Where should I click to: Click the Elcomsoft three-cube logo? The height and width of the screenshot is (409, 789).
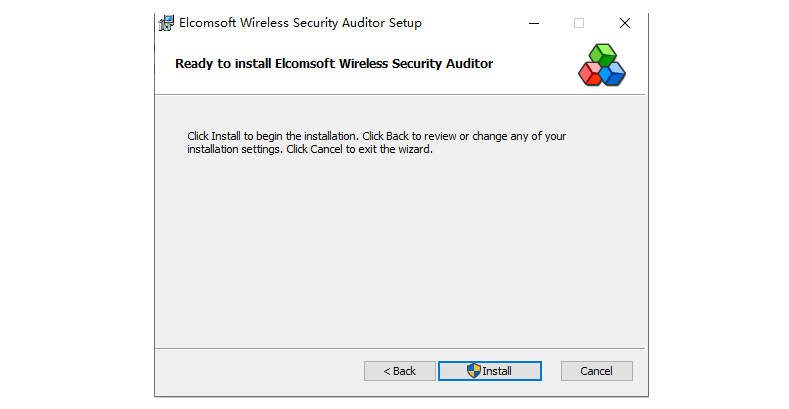(602, 65)
